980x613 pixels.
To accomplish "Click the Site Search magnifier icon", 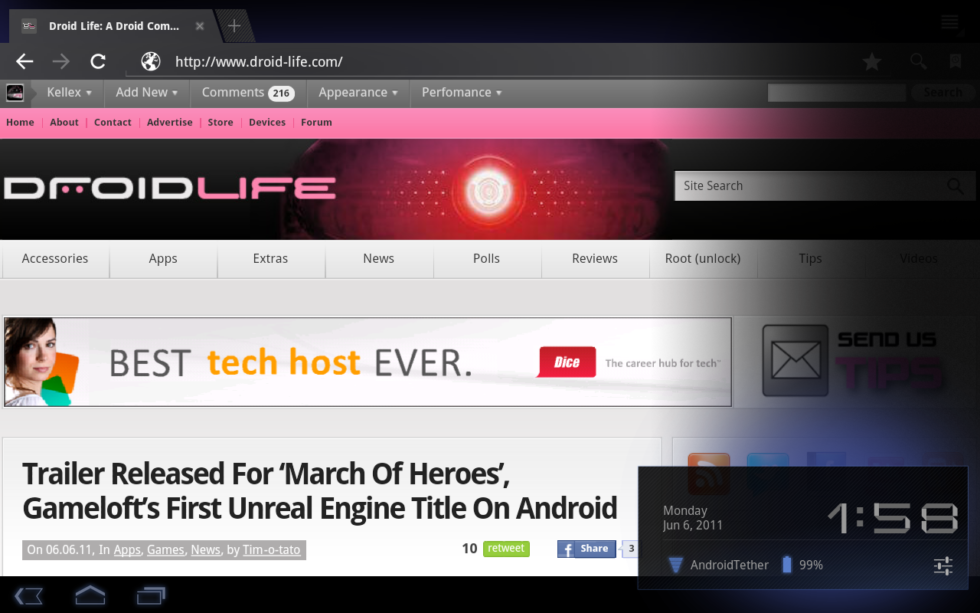I will [956, 186].
